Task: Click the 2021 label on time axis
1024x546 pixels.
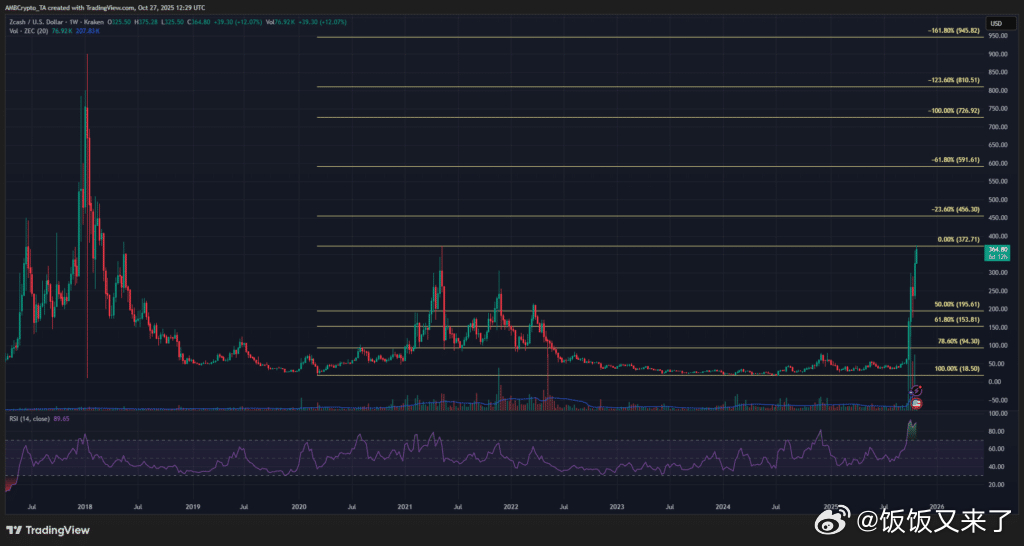Action: point(405,507)
